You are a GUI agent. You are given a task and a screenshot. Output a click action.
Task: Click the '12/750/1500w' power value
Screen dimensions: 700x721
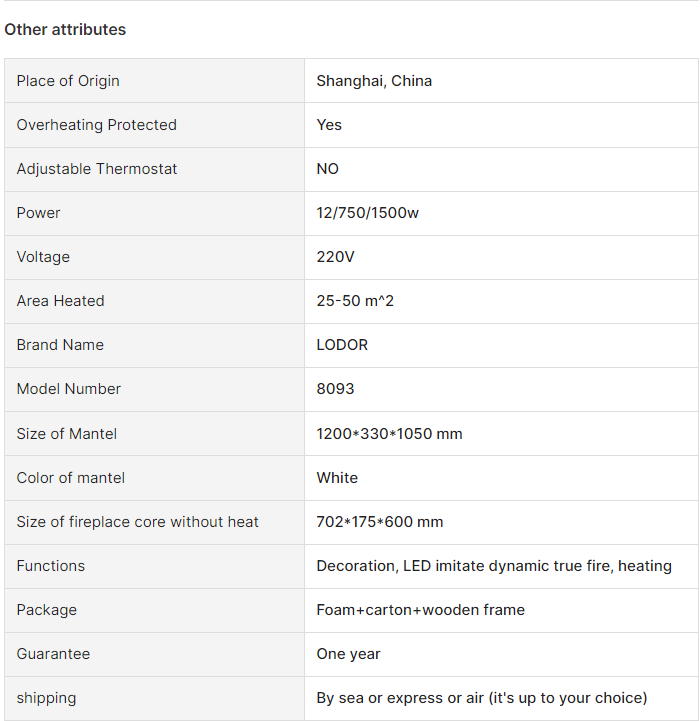click(368, 213)
